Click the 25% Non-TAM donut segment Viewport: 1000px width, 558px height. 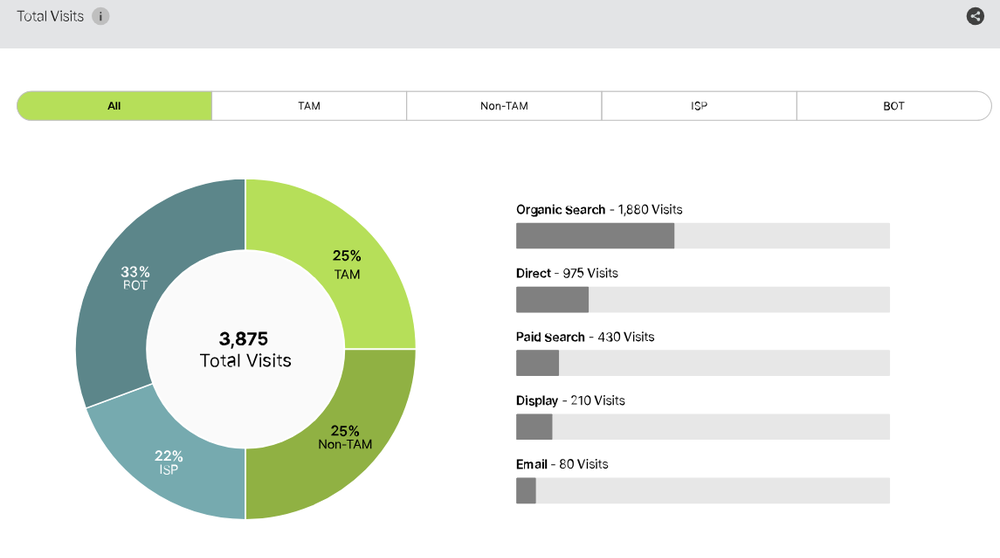(x=344, y=437)
